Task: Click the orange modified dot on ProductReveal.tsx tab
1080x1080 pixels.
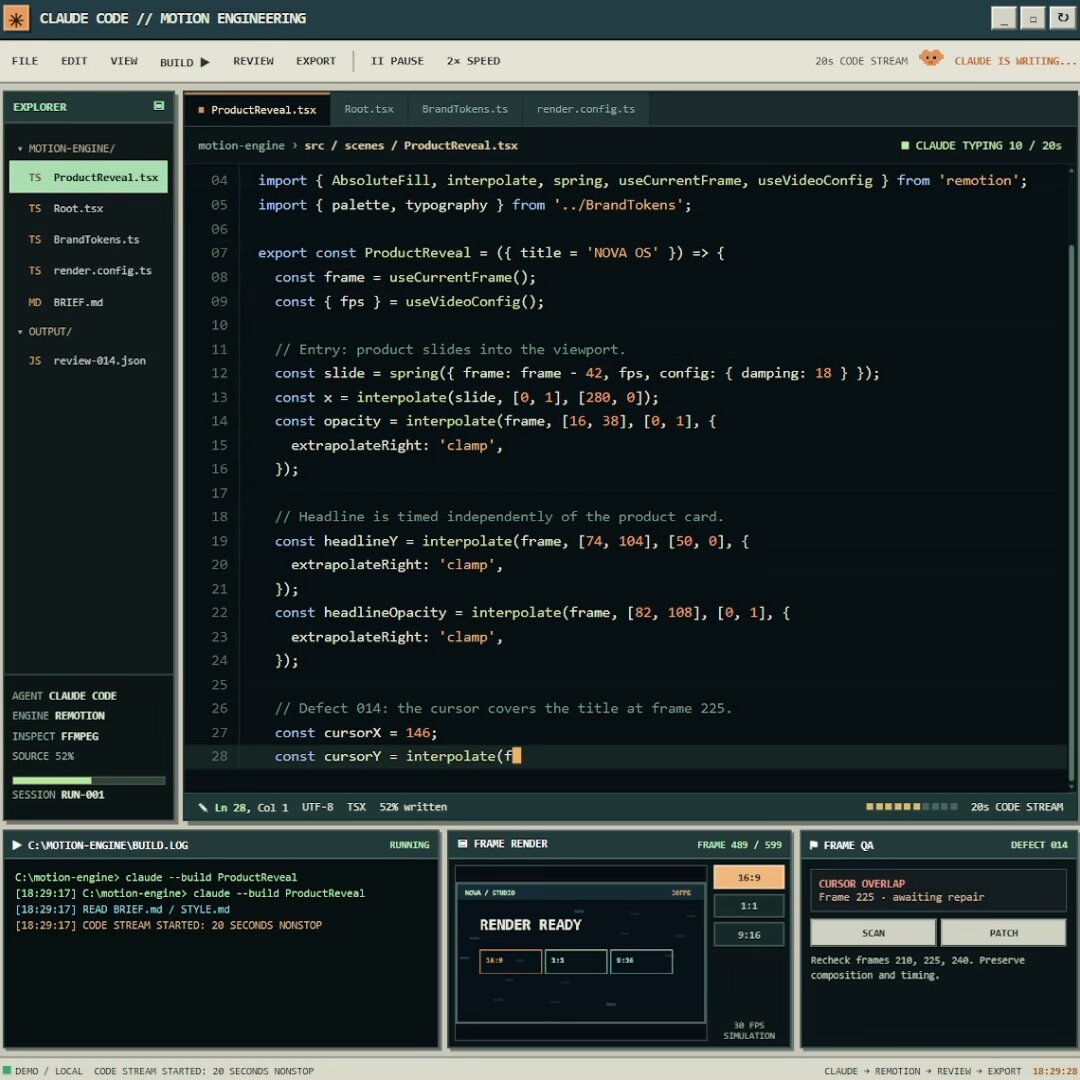Action: pos(201,110)
